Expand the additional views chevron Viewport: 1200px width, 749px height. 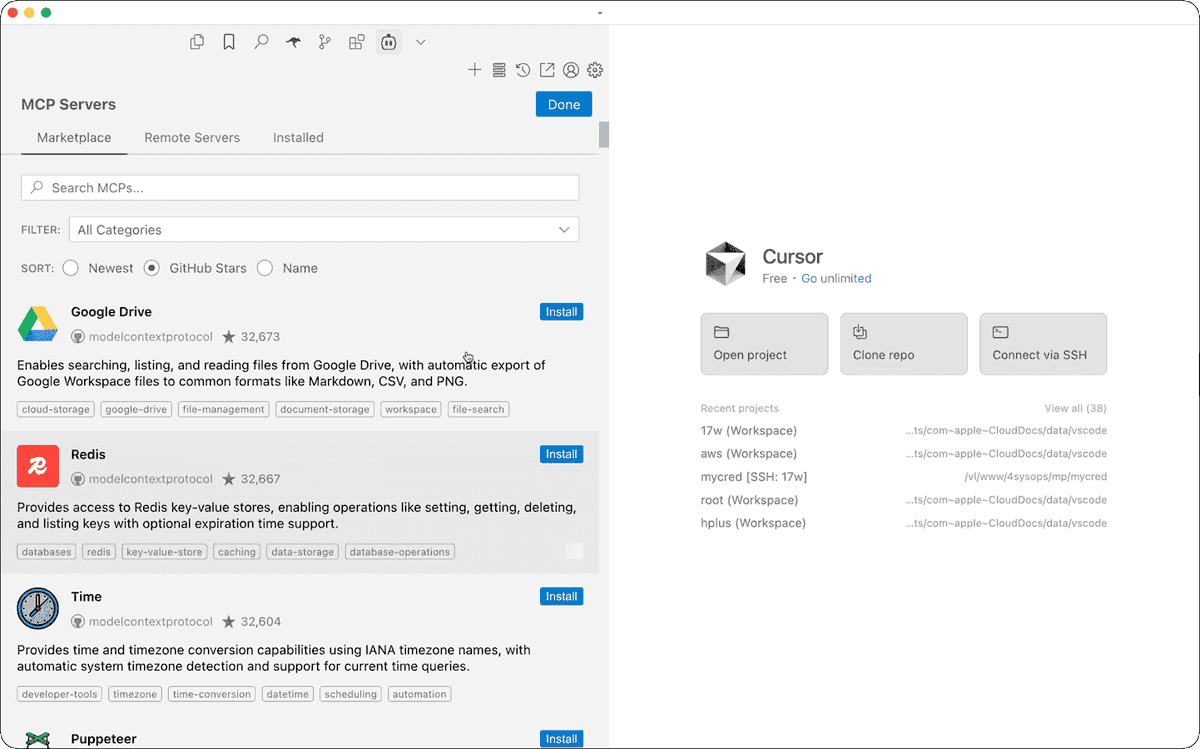click(x=421, y=42)
